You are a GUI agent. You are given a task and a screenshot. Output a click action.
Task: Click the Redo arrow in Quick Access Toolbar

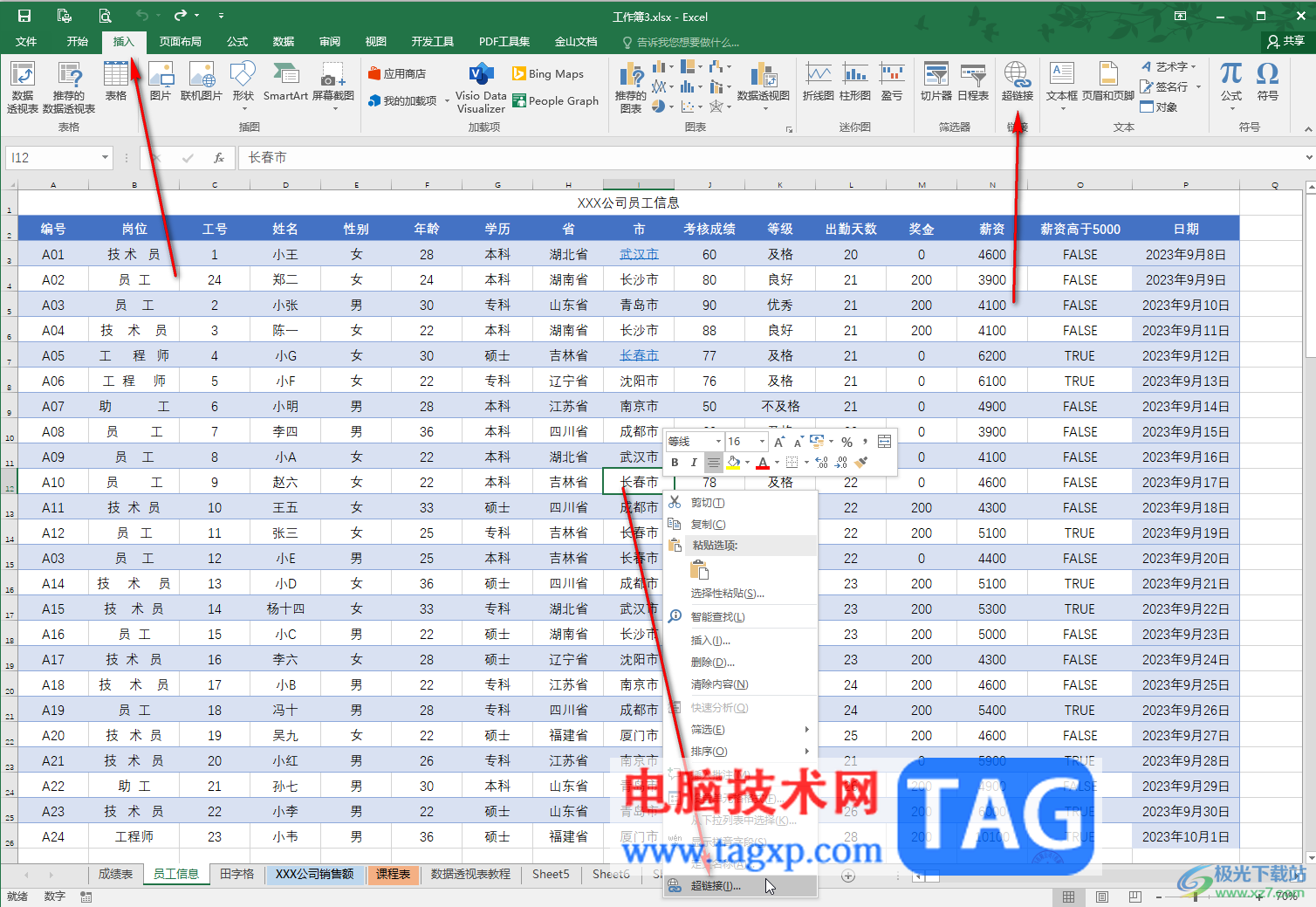pyautogui.click(x=181, y=16)
